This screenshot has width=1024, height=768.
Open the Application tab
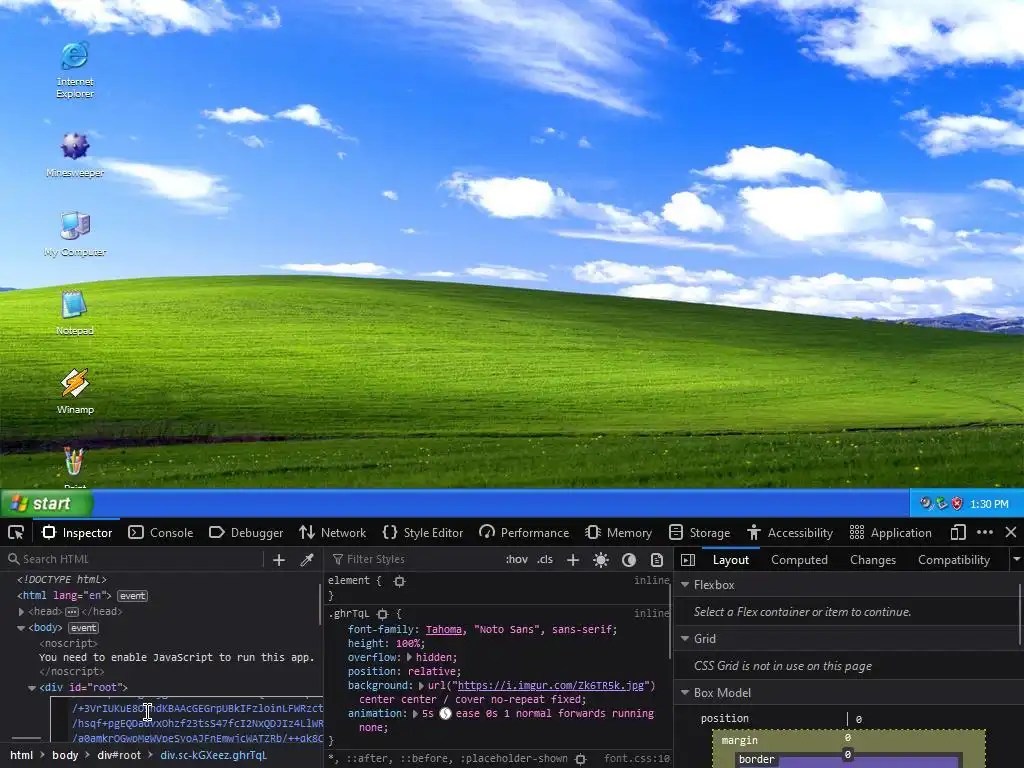[891, 533]
